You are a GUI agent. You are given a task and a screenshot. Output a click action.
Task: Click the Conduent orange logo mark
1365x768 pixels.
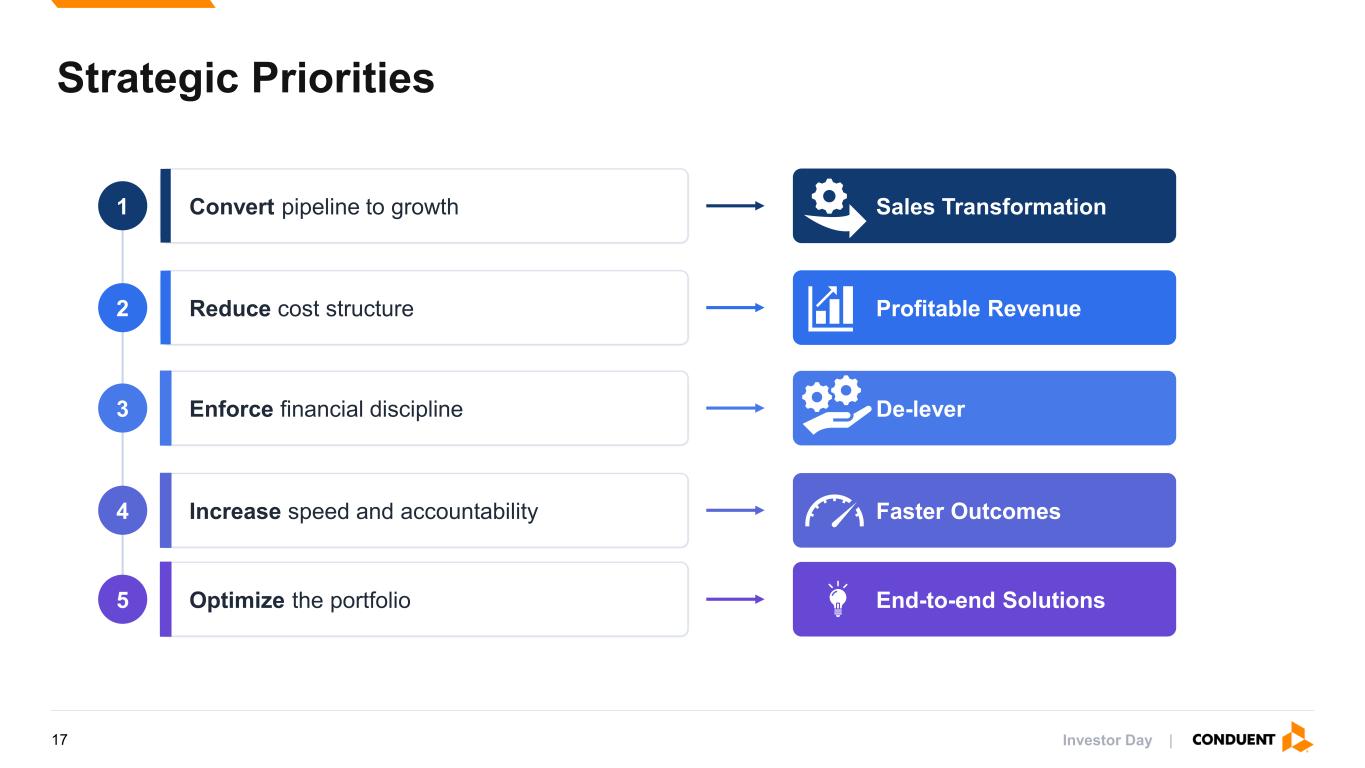tap(1297, 738)
